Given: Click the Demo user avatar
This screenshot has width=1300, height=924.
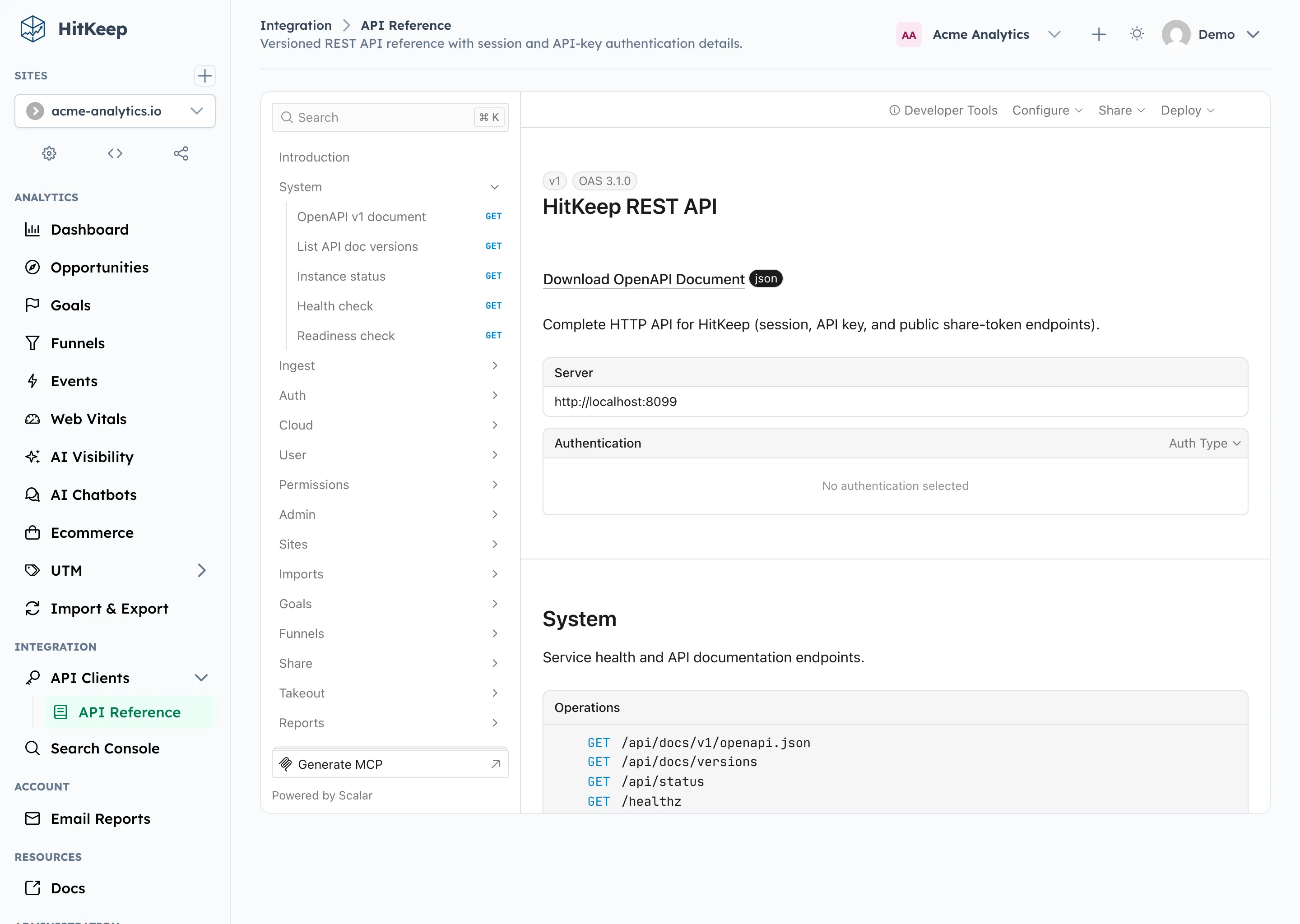Looking at the screenshot, I should point(1176,34).
